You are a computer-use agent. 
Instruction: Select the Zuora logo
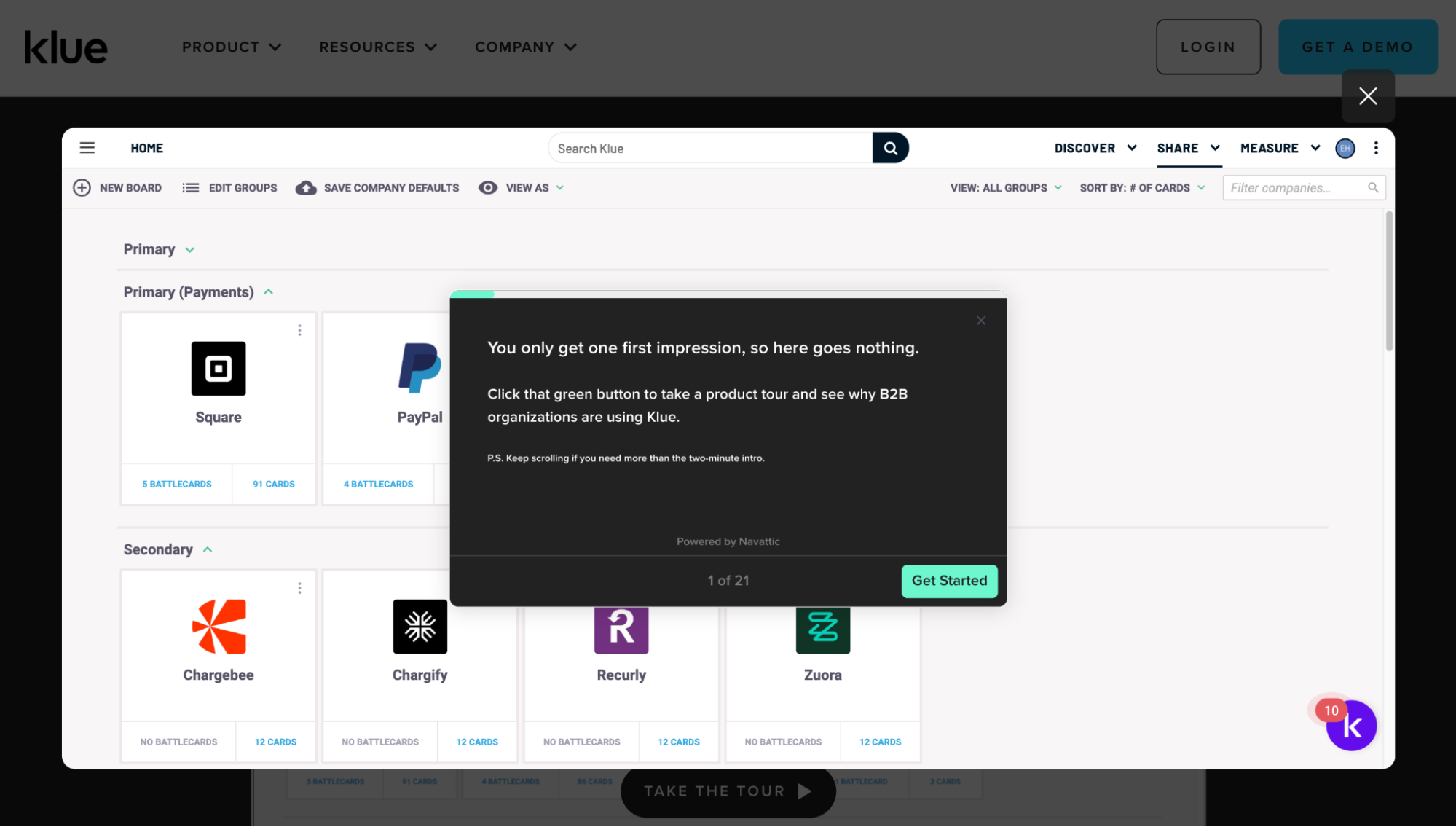(x=823, y=630)
